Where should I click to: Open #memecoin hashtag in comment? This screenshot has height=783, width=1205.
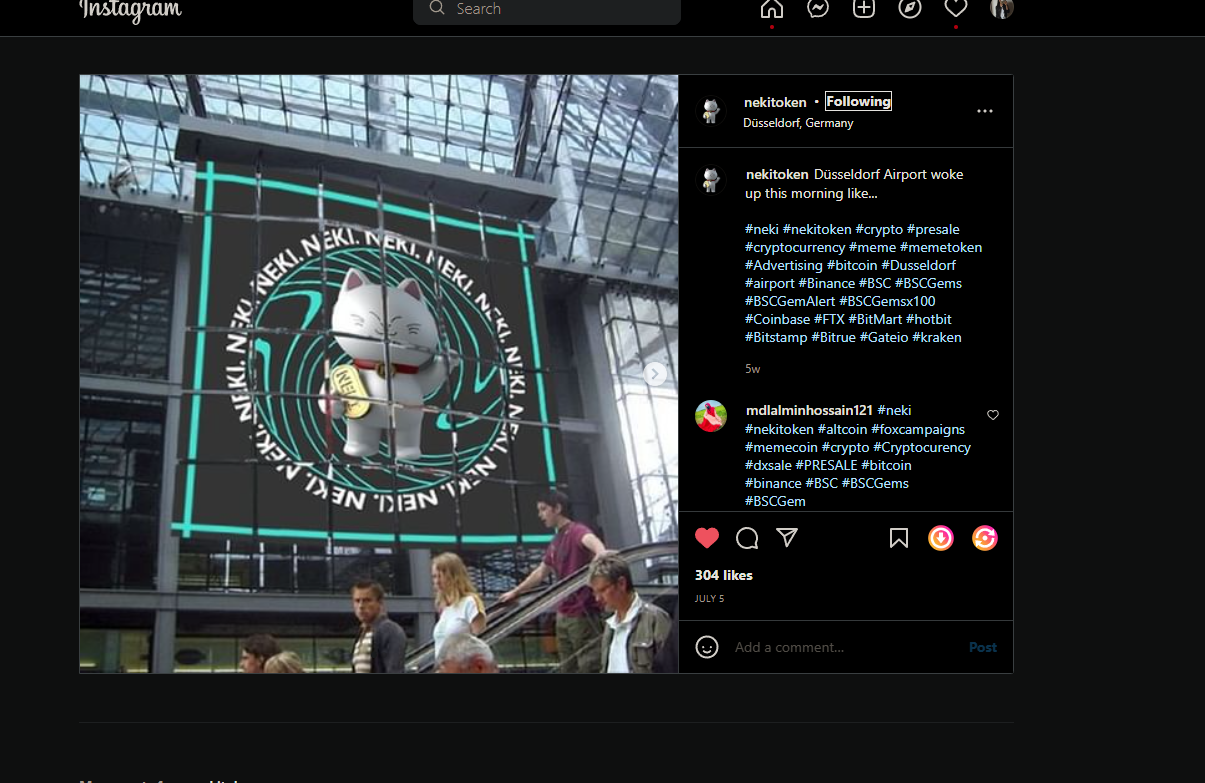[x=781, y=447]
